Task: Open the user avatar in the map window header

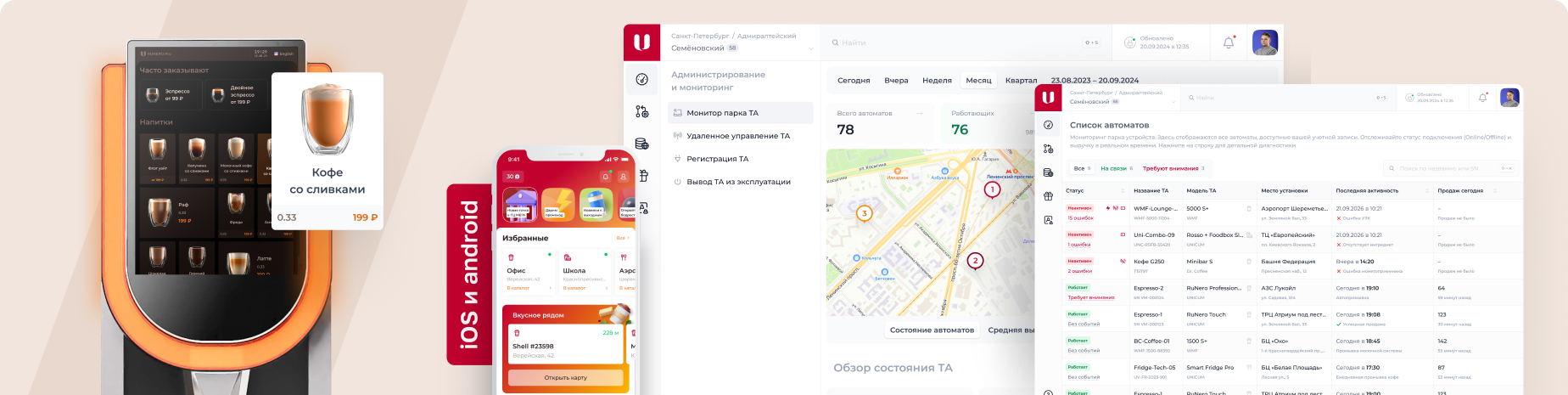Action: coord(1265,42)
